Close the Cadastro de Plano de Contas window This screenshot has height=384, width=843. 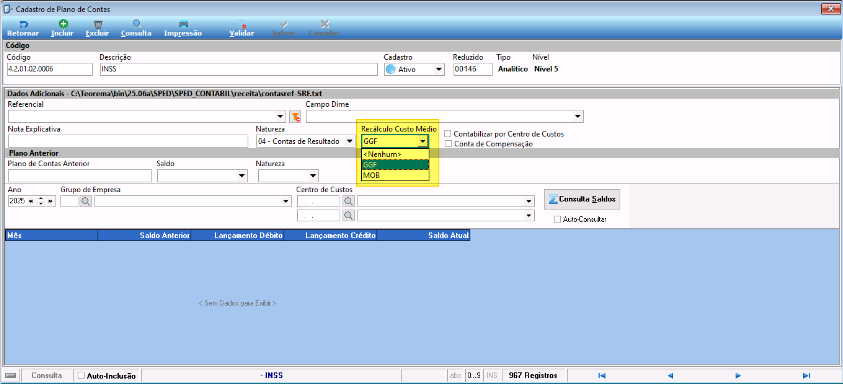[831, 8]
